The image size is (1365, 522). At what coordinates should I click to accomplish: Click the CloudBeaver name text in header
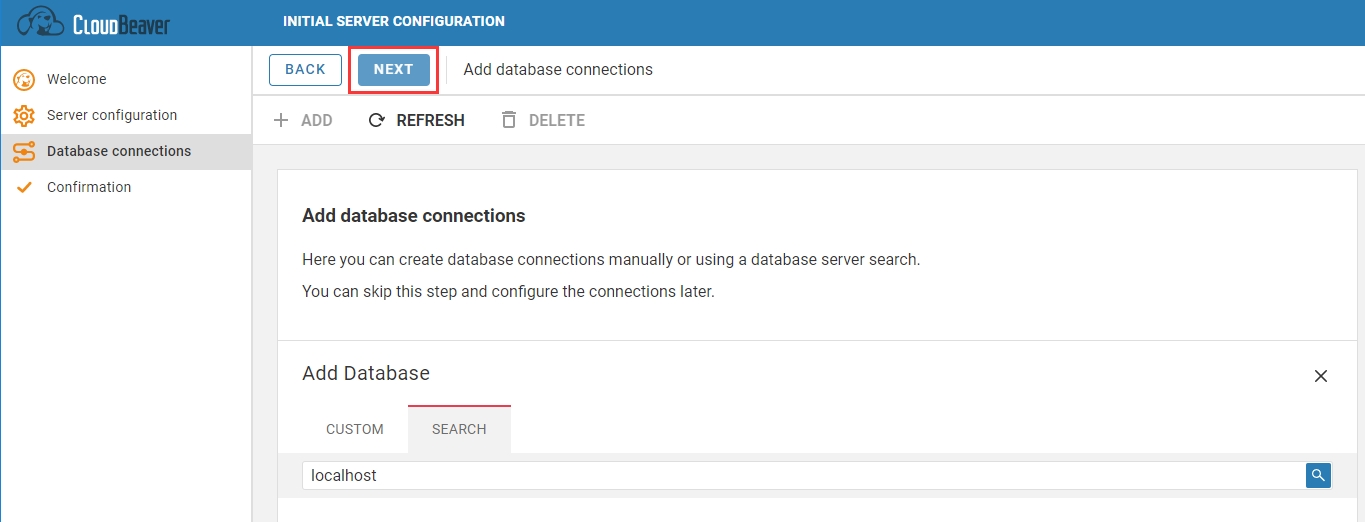point(121,23)
